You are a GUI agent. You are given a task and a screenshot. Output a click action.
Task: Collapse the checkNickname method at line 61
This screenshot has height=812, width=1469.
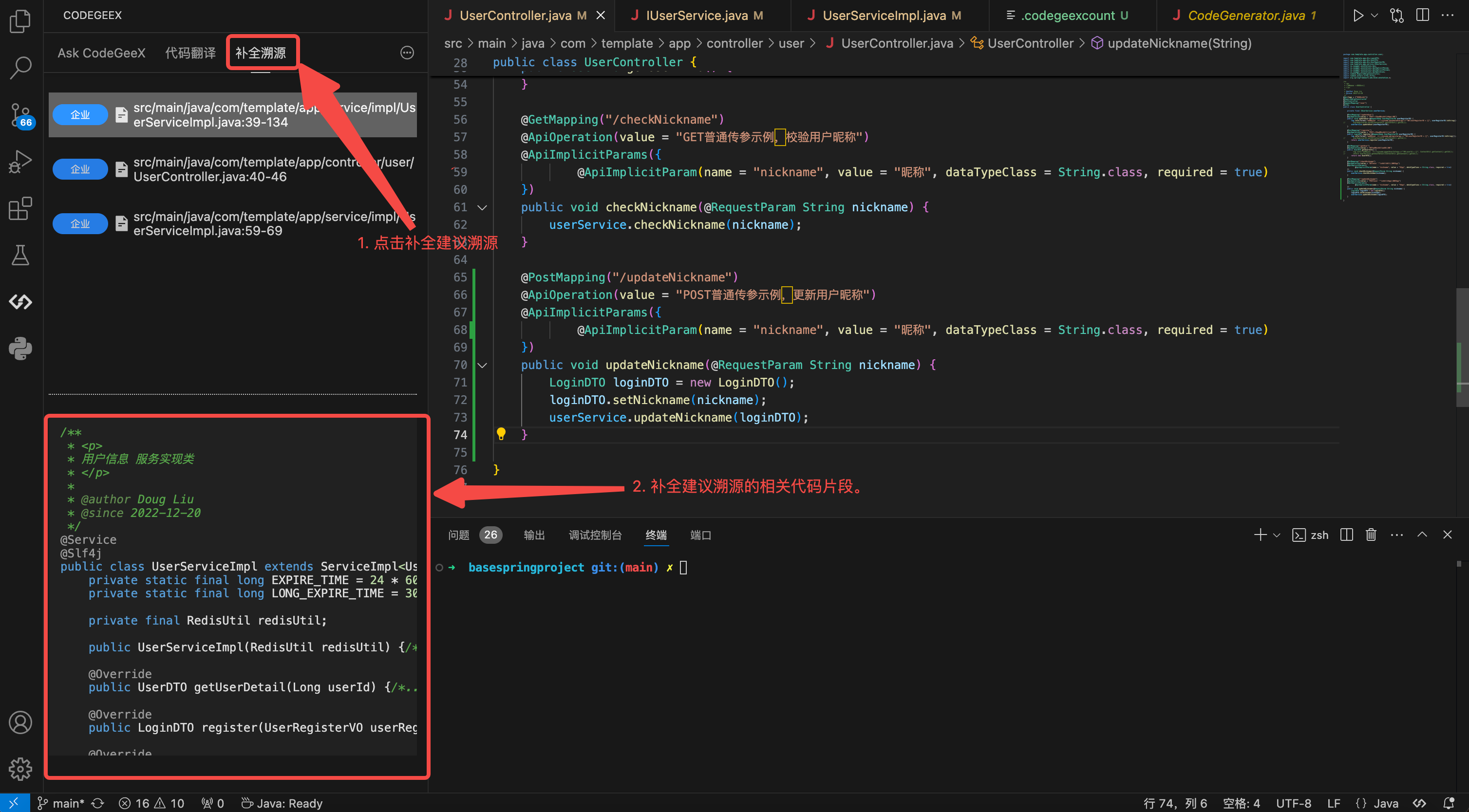(x=482, y=207)
